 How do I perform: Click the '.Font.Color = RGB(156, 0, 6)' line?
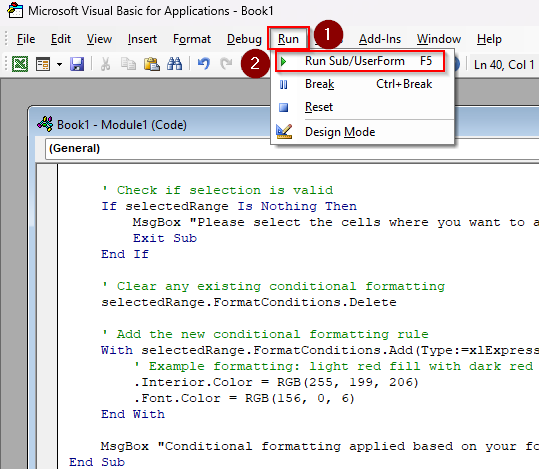click(x=244, y=398)
